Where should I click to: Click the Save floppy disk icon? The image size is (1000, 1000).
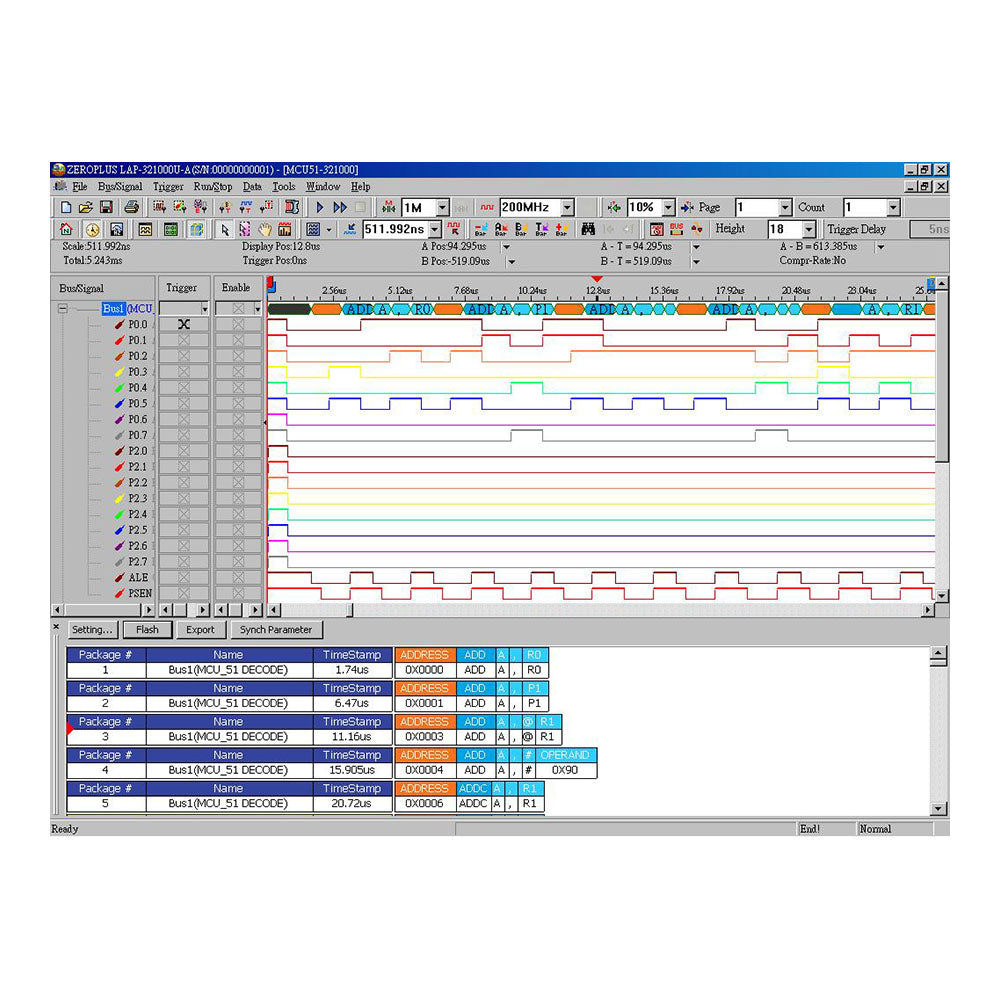coord(105,207)
